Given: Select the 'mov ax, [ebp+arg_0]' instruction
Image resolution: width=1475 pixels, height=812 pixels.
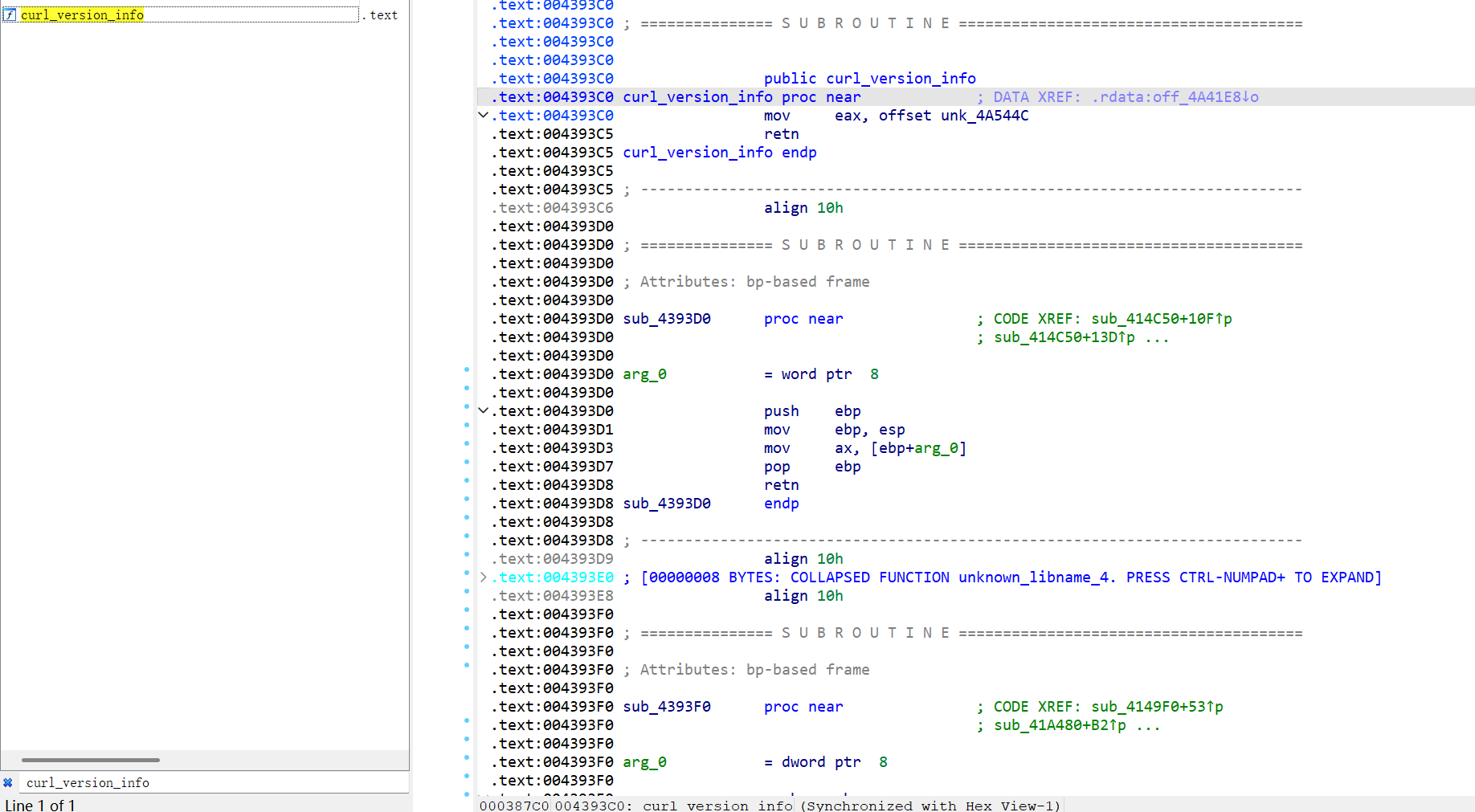Looking at the screenshot, I should (865, 447).
